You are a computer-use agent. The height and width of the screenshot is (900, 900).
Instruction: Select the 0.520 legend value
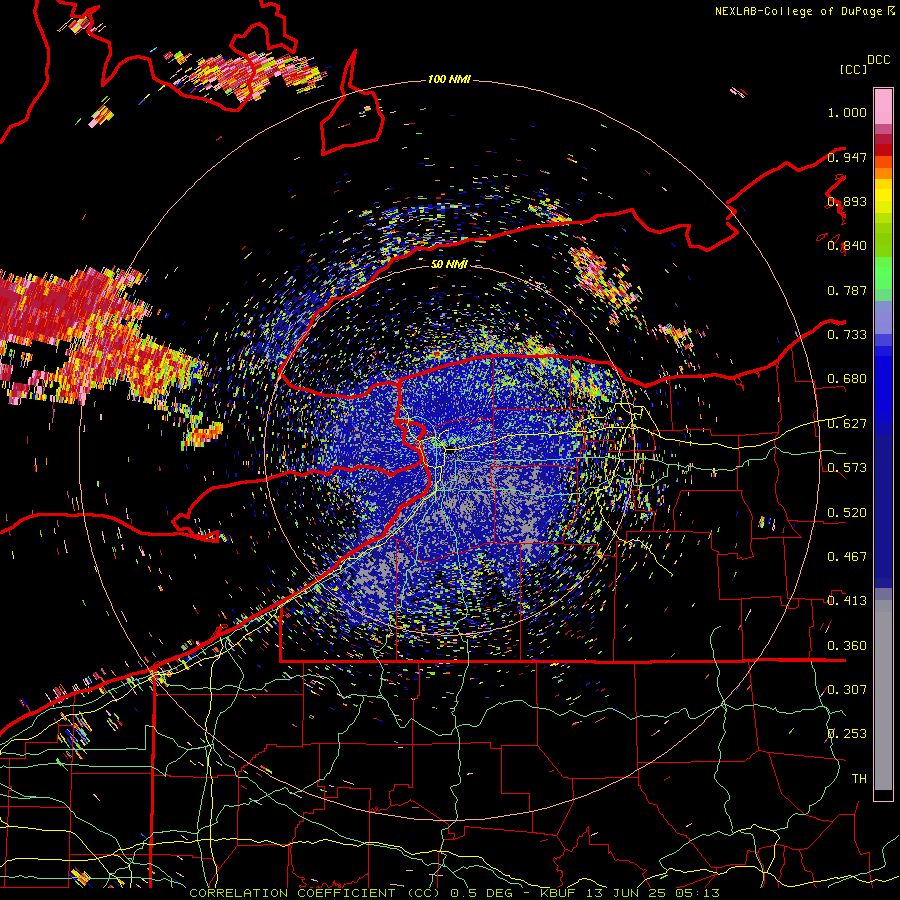pyautogui.click(x=847, y=513)
